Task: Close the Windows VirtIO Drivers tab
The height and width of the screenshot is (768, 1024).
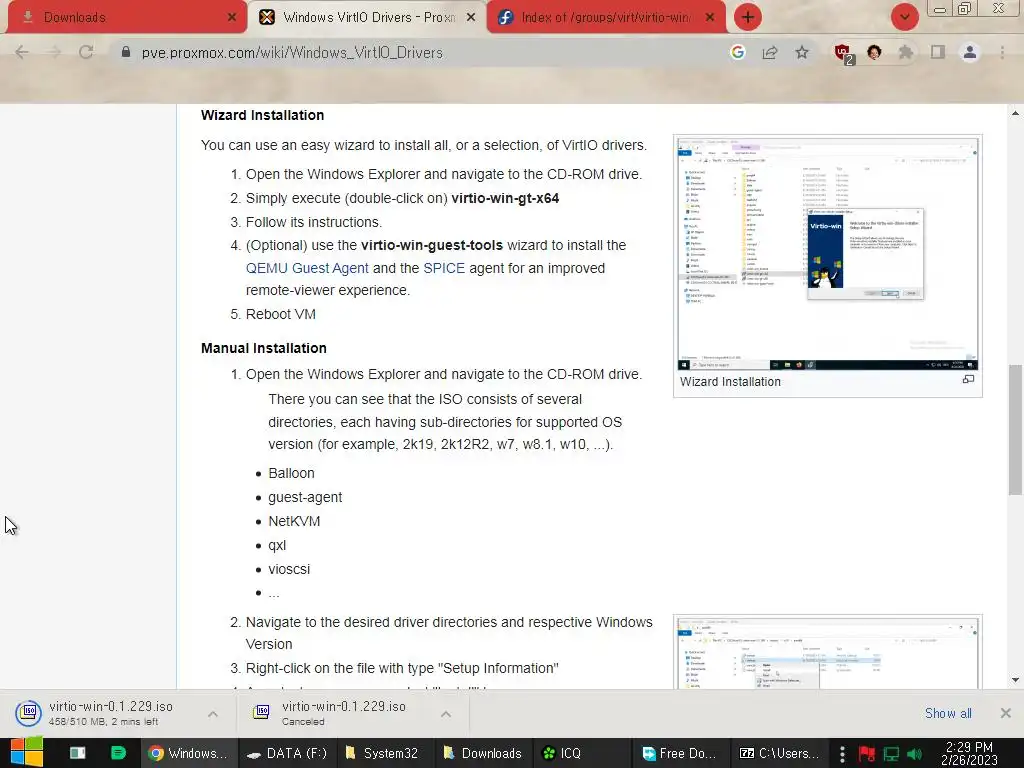Action: point(471,18)
